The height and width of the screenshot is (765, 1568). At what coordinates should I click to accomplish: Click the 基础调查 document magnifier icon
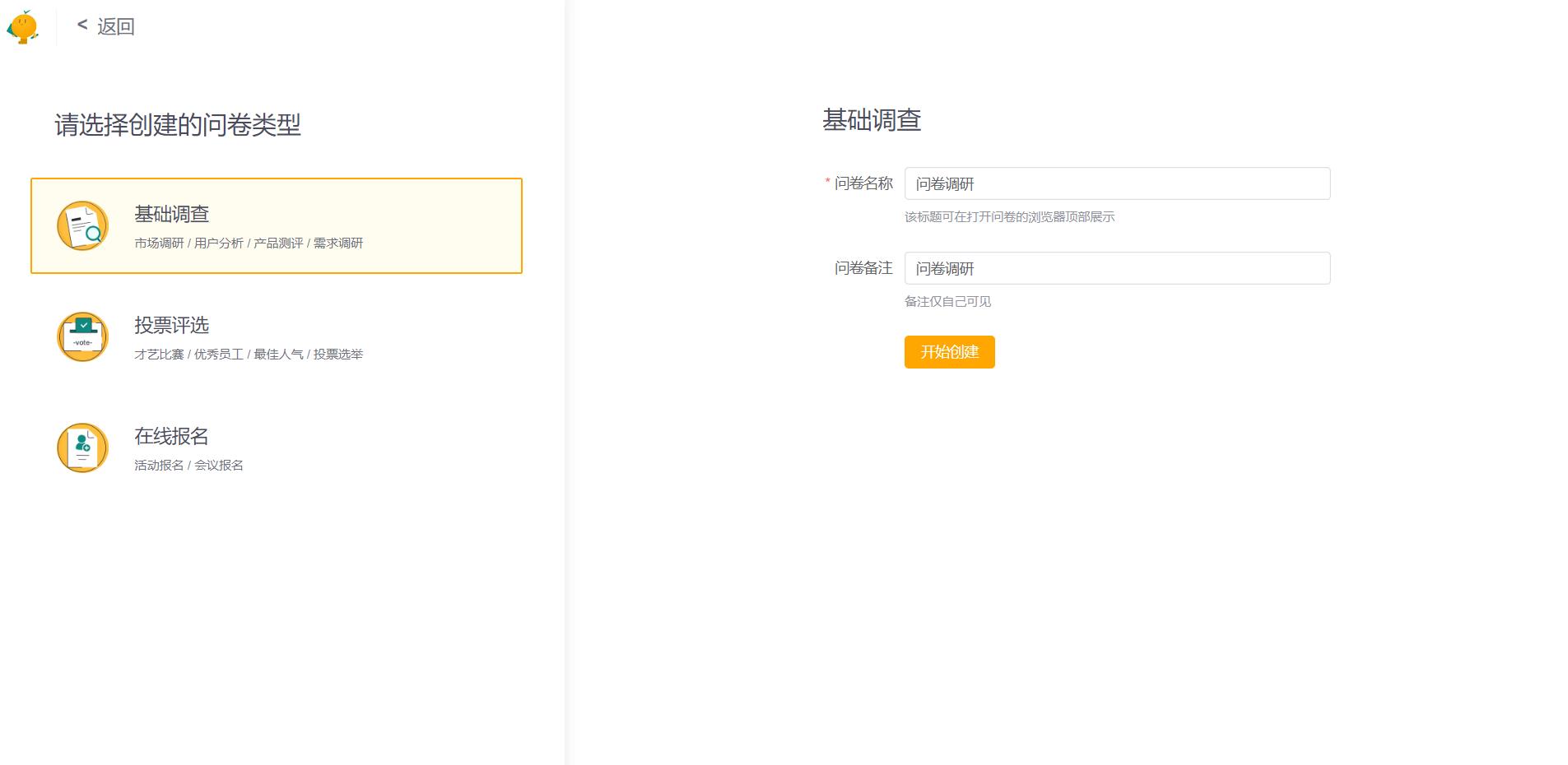pos(82,225)
